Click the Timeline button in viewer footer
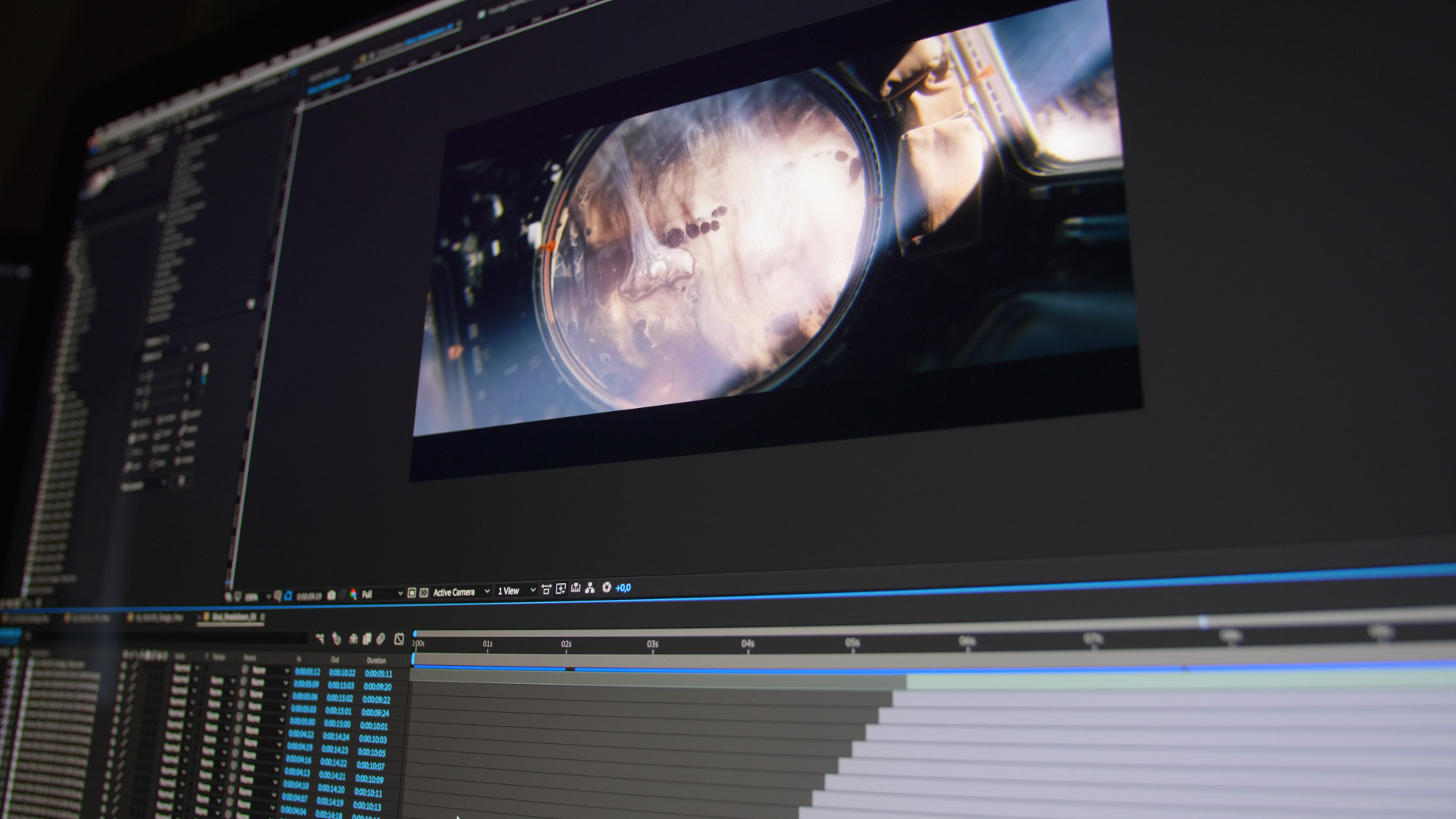The image size is (1456, 819). pos(576,588)
